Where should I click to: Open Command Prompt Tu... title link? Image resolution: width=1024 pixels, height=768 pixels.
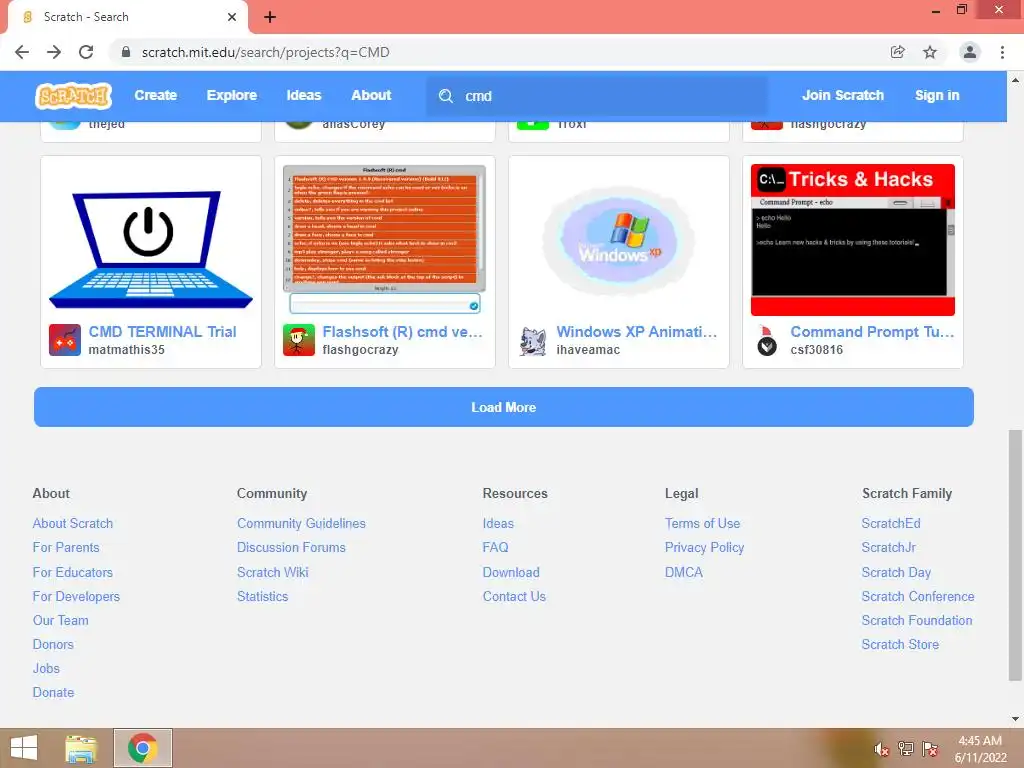click(x=872, y=332)
